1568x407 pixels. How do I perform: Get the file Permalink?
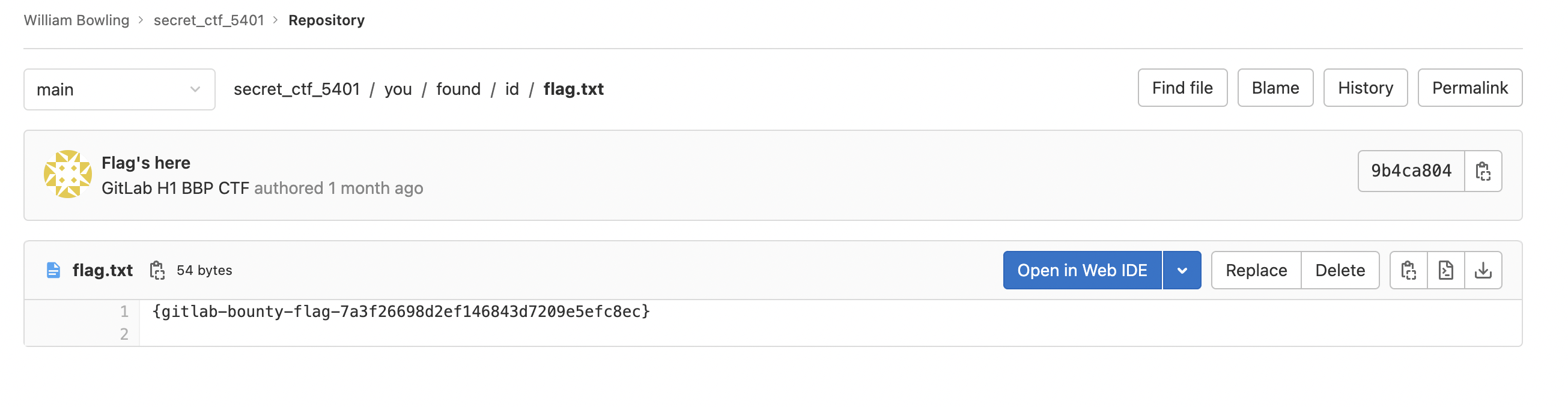coord(1469,88)
